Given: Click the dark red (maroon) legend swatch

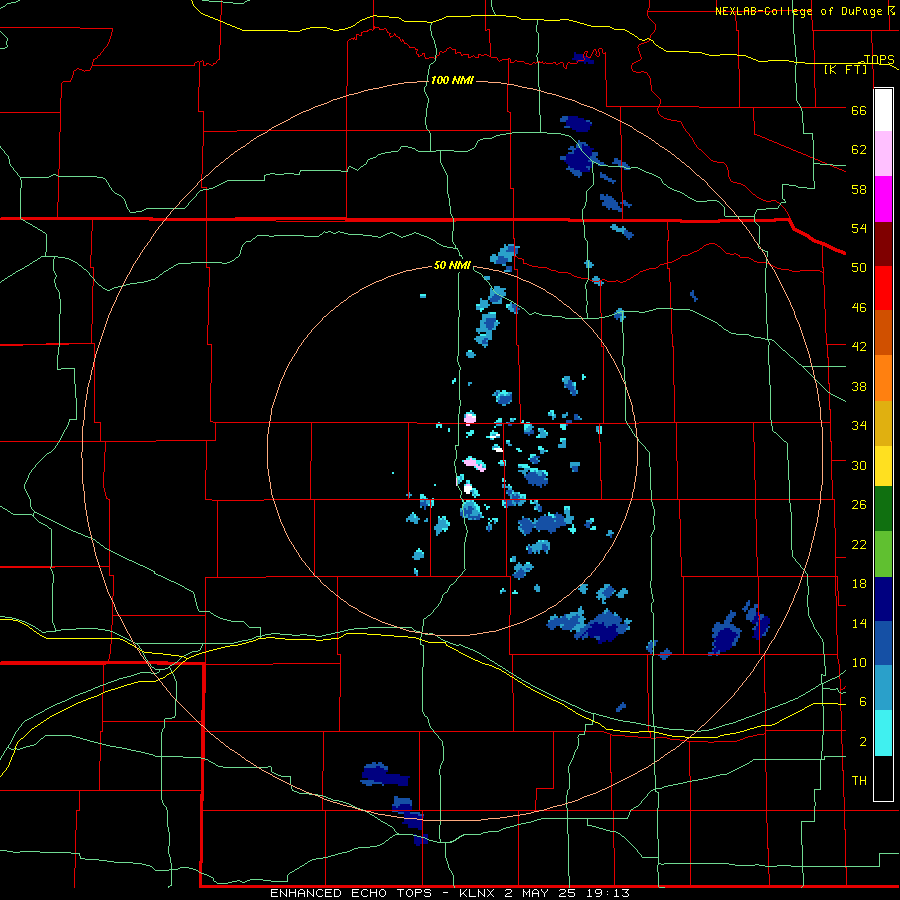Looking at the screenshot, I should (x=883, y=244).
